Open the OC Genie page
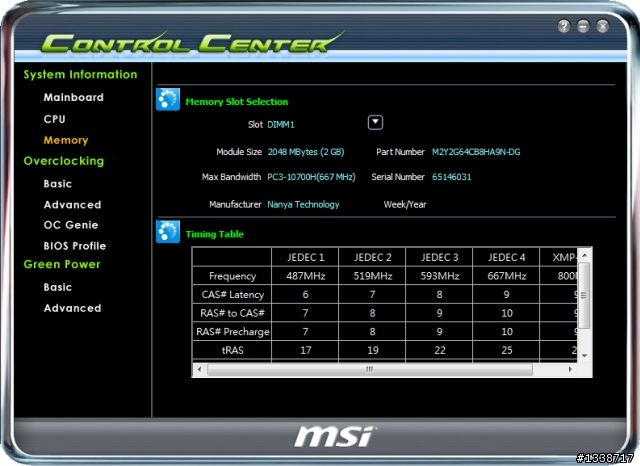 [x=71, y=225]
